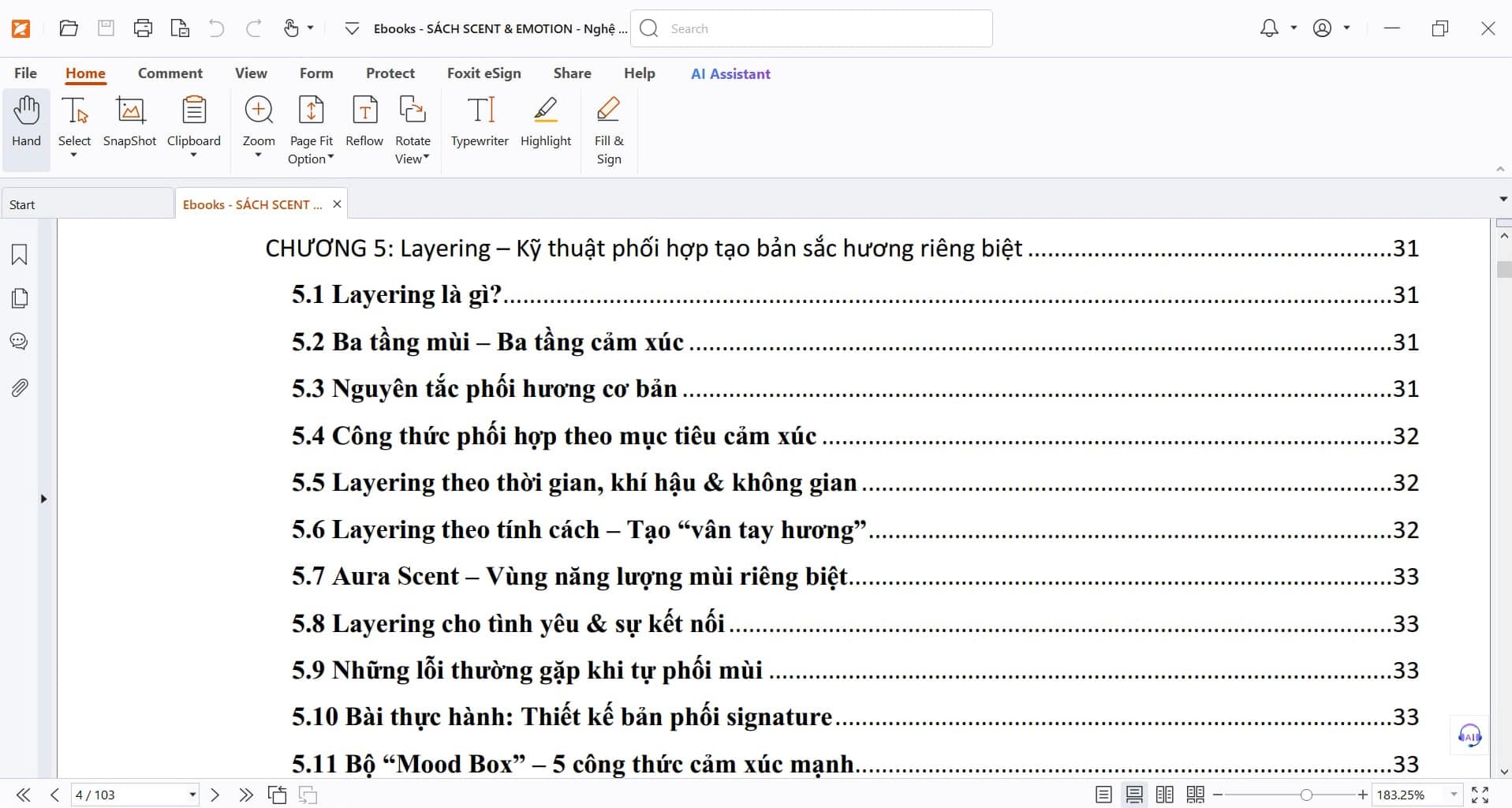Viewport: 1512px width, 808px height.
Task: Open the Pages thumbnail side panel
Action: [x=20, y=298]
